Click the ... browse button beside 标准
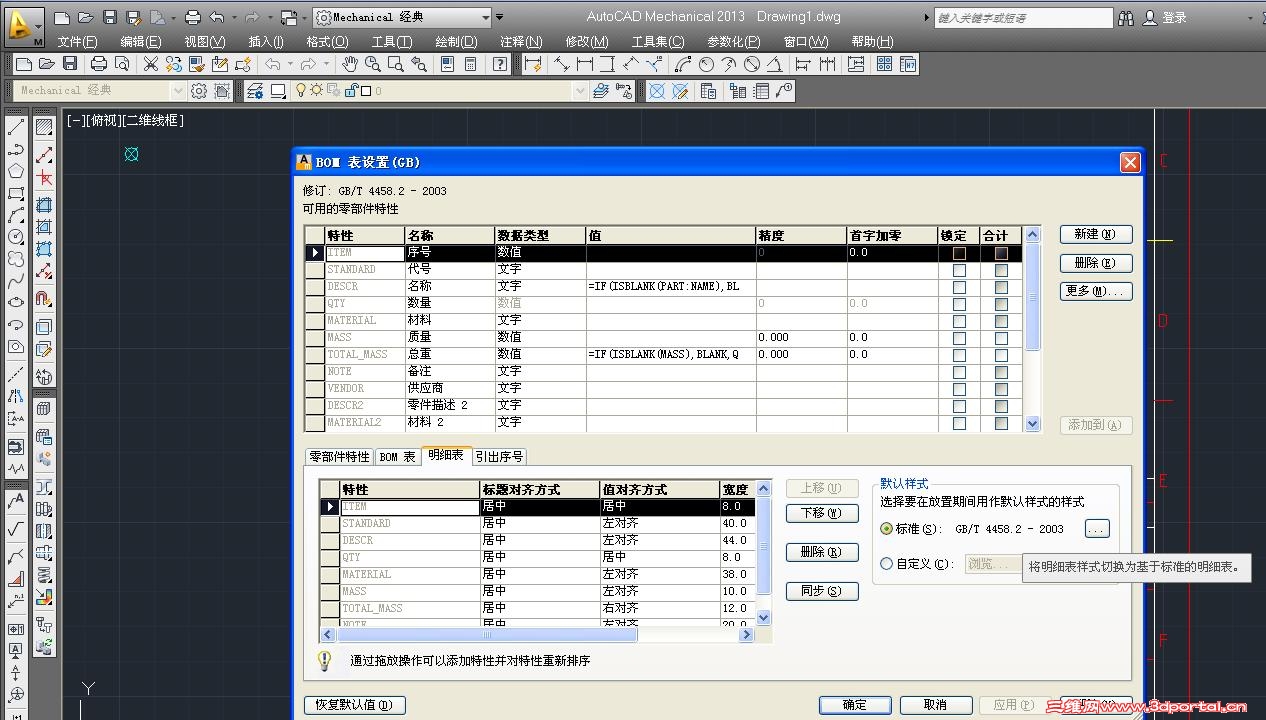The height and width of the screenshot is (720, 1266). (1097, 529)
